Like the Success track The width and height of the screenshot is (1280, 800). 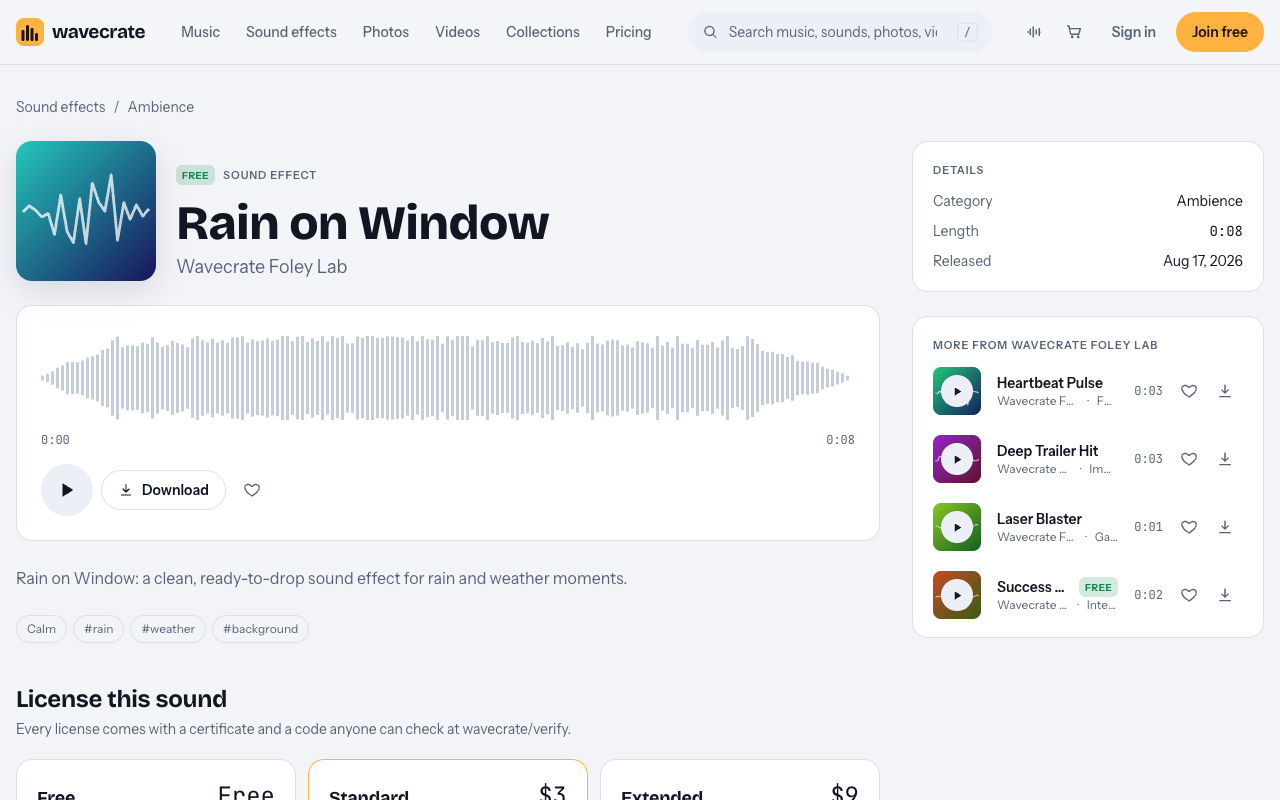1189,595
